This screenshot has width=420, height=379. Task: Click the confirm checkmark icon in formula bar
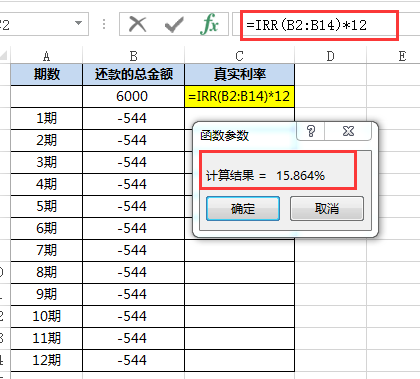(x=174, y=25)
